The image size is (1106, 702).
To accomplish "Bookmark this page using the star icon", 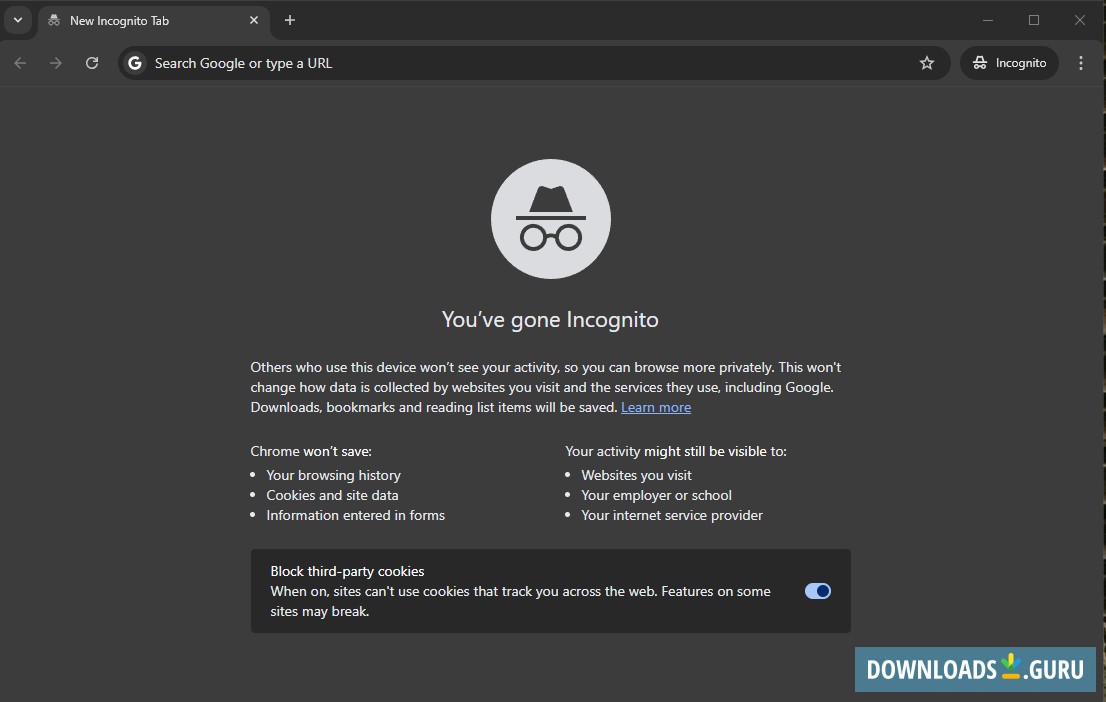I will point(926,62).
